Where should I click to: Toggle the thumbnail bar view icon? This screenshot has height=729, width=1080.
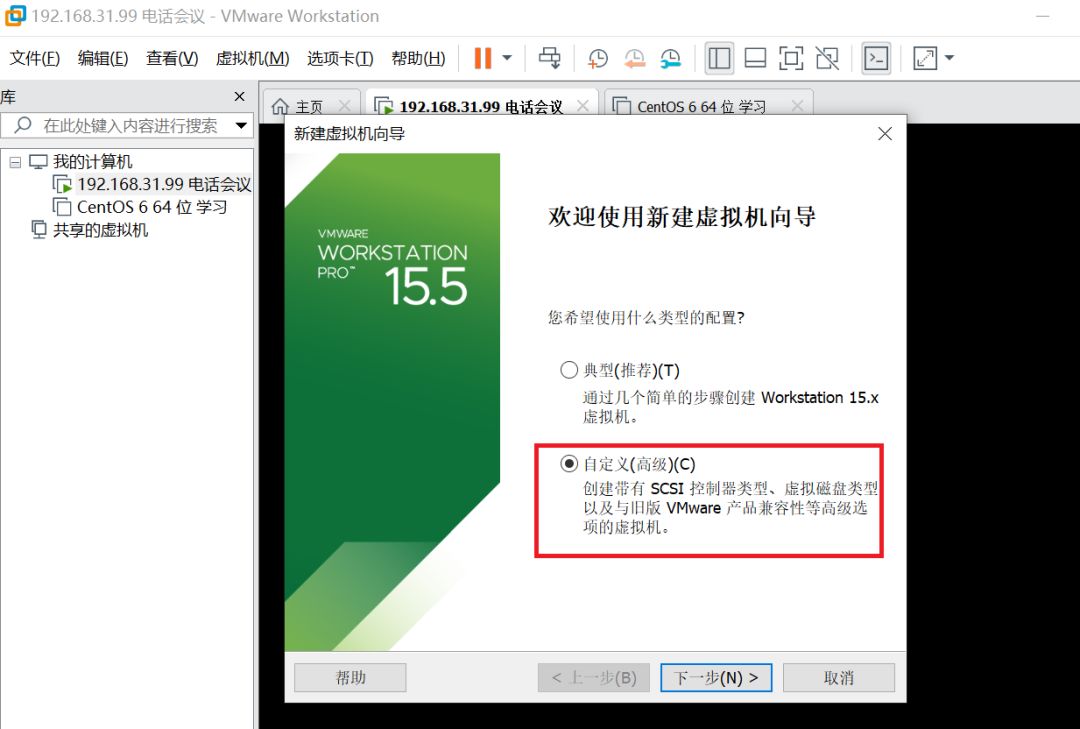point(756,58)
